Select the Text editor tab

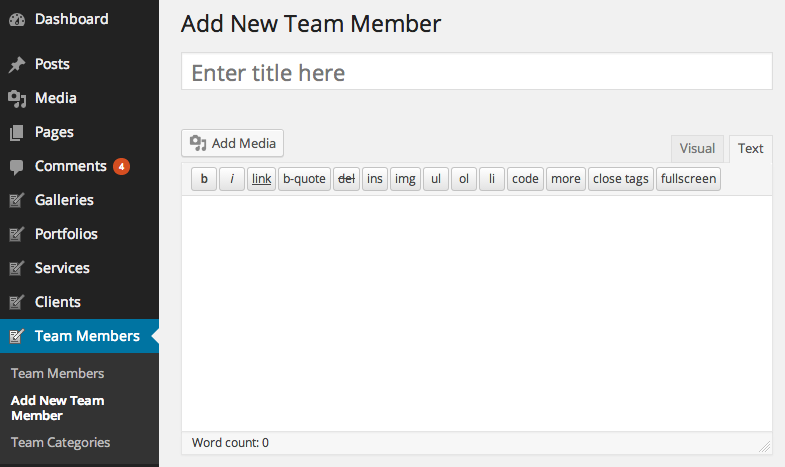(x=750, y=149)
